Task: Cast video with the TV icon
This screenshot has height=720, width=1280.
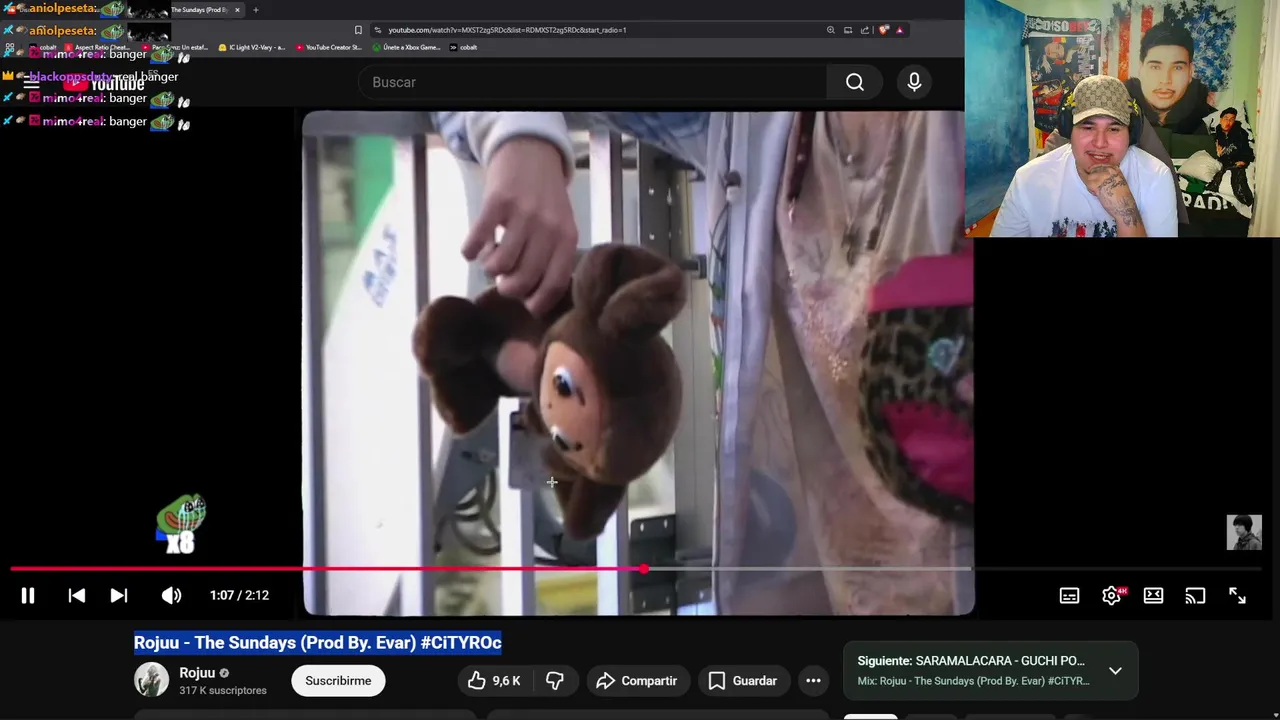Action: point(1195,596)
